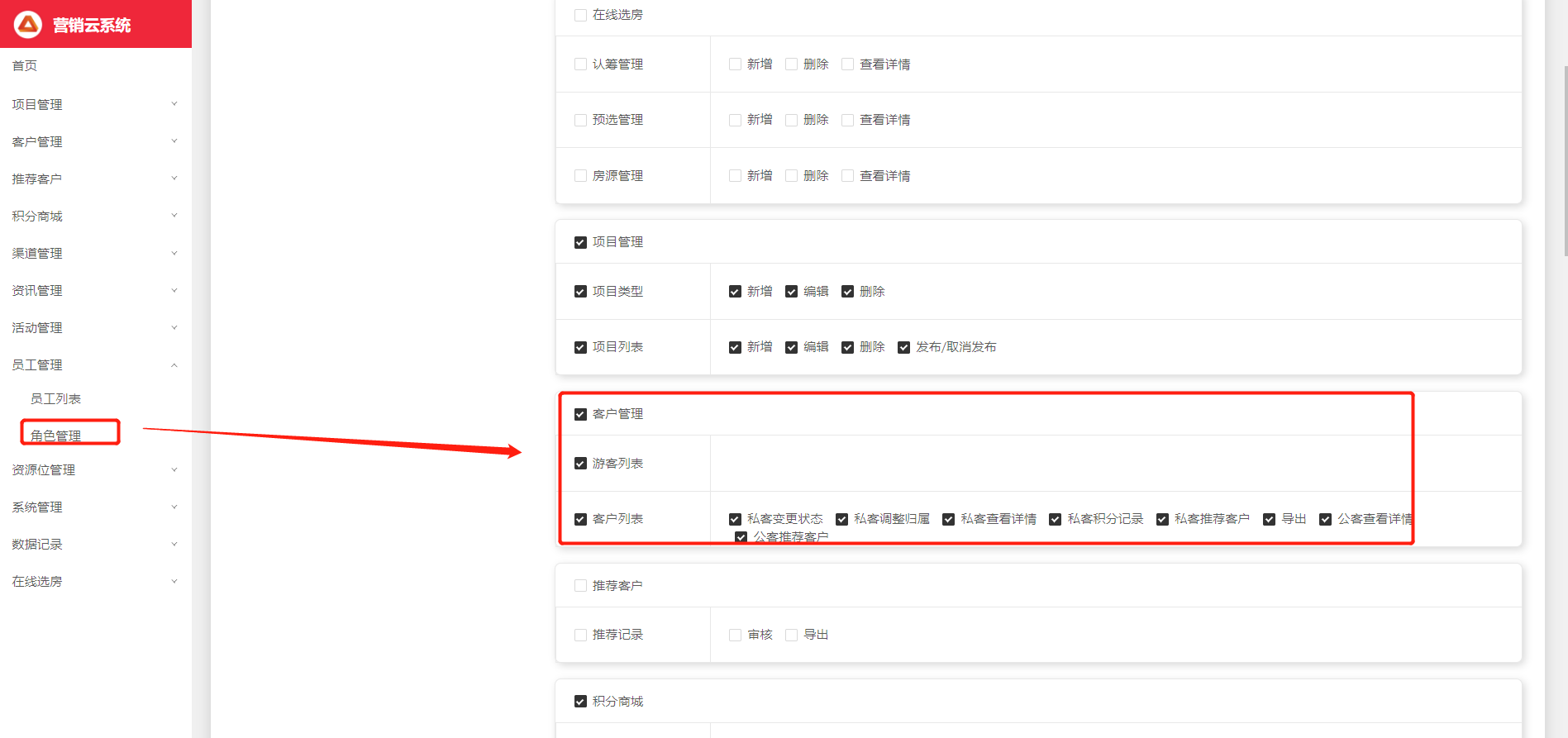Viewport: 1568px width, 738px height.
Task: Enable 新增 permission for 预选管理
Action: pyautogui.click(x=735, y=120)
